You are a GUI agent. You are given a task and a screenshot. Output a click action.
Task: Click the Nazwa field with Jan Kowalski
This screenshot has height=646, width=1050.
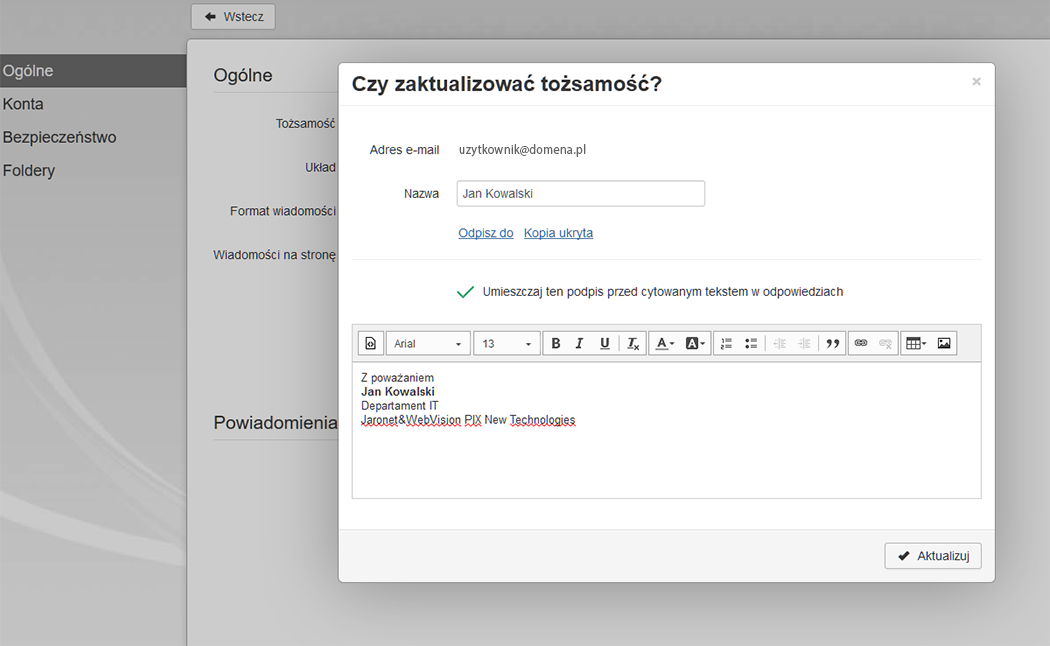pos(580,194)
